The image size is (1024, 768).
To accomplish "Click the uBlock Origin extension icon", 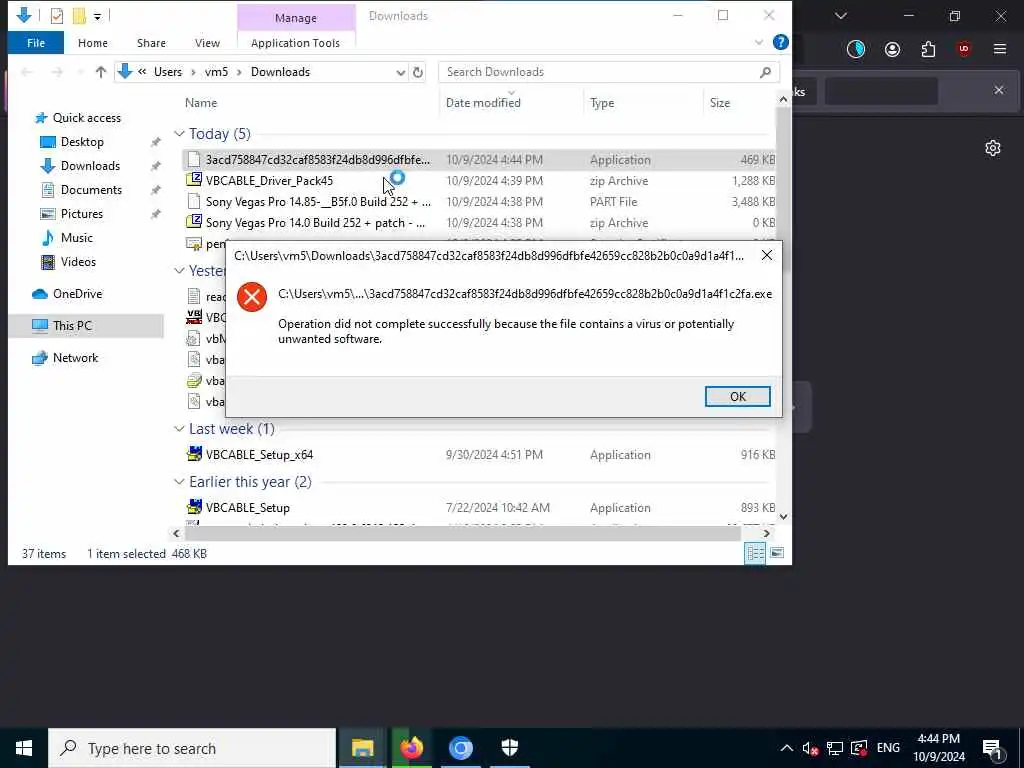I will tap(964, 50).
